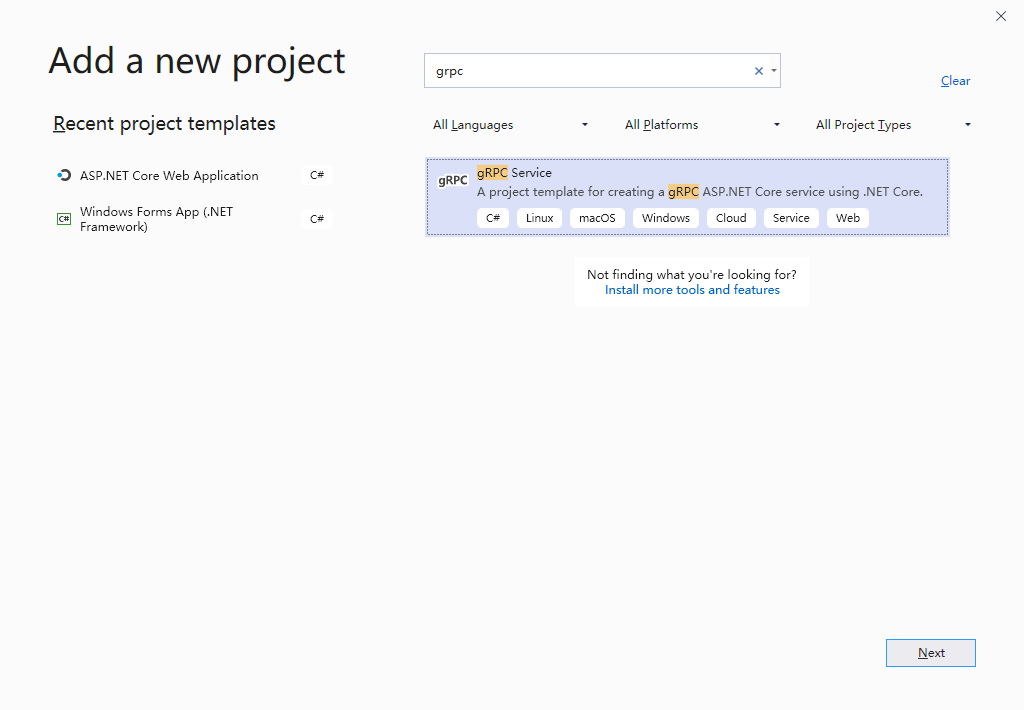Click the Linux tag on gRPC Service
This screenshot has width=1024, height=710.
539,218
